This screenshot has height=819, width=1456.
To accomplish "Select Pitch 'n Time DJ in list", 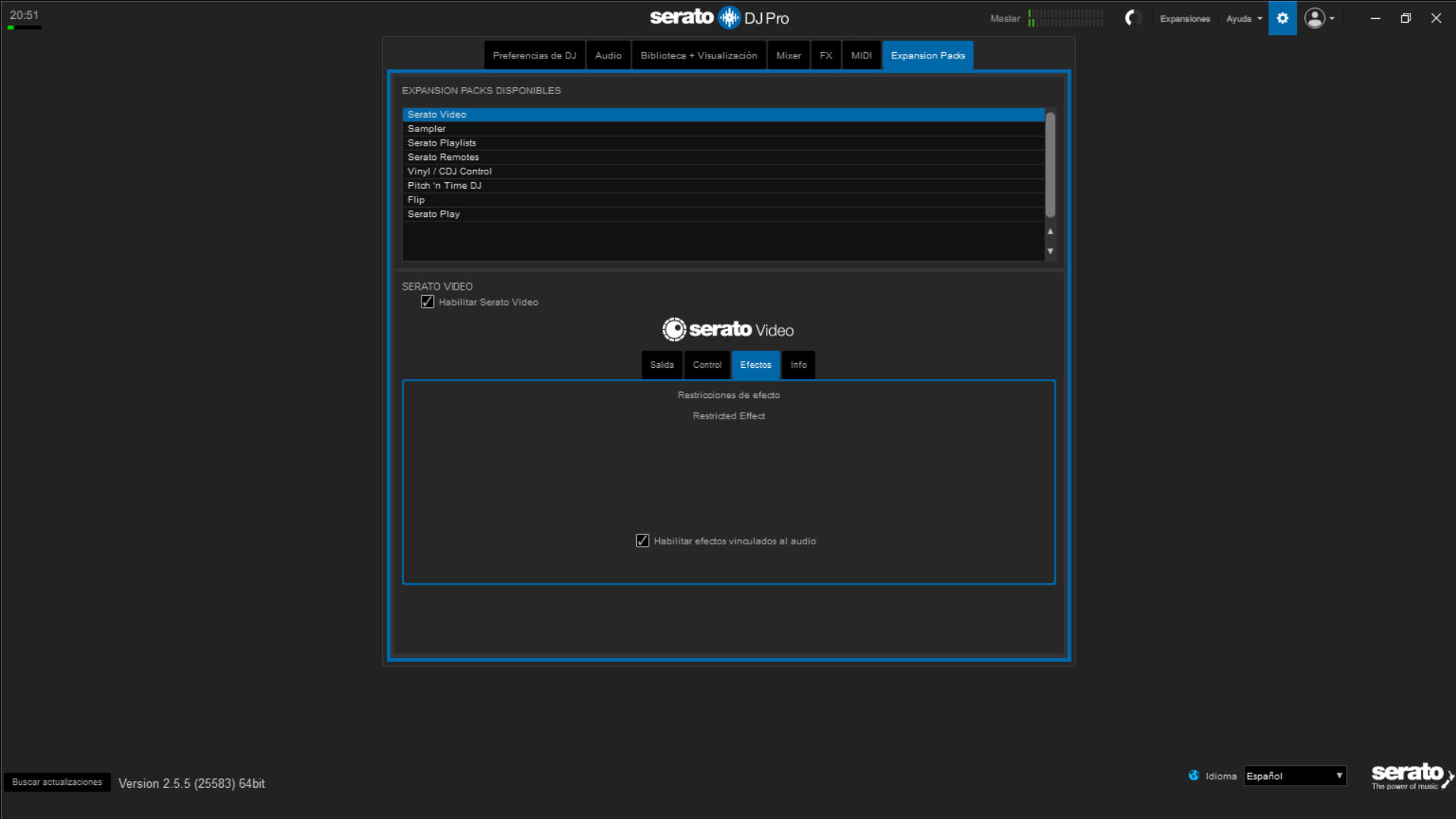I will [444, 186].
